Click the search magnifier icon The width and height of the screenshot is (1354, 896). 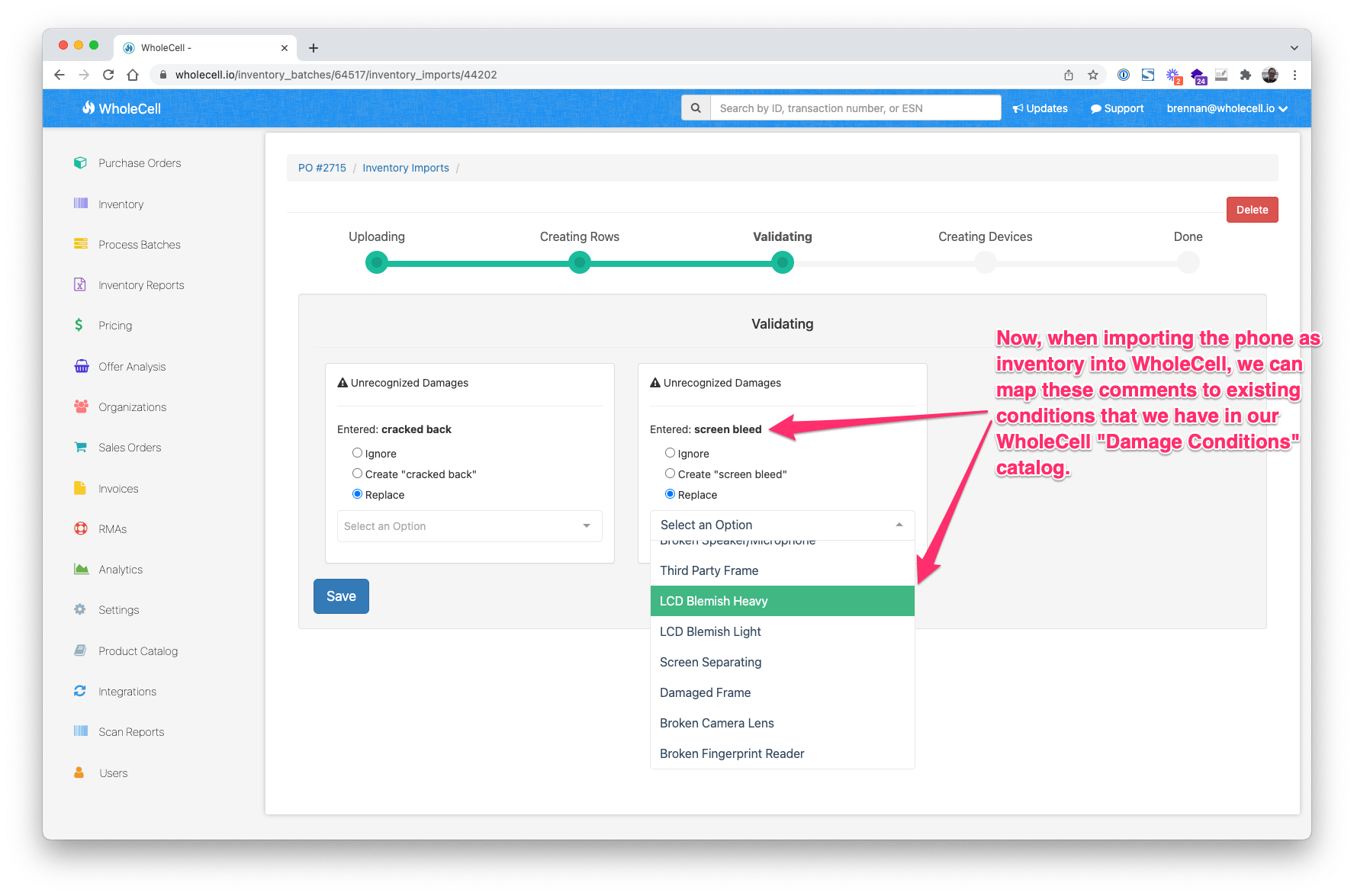click(696, 108)
